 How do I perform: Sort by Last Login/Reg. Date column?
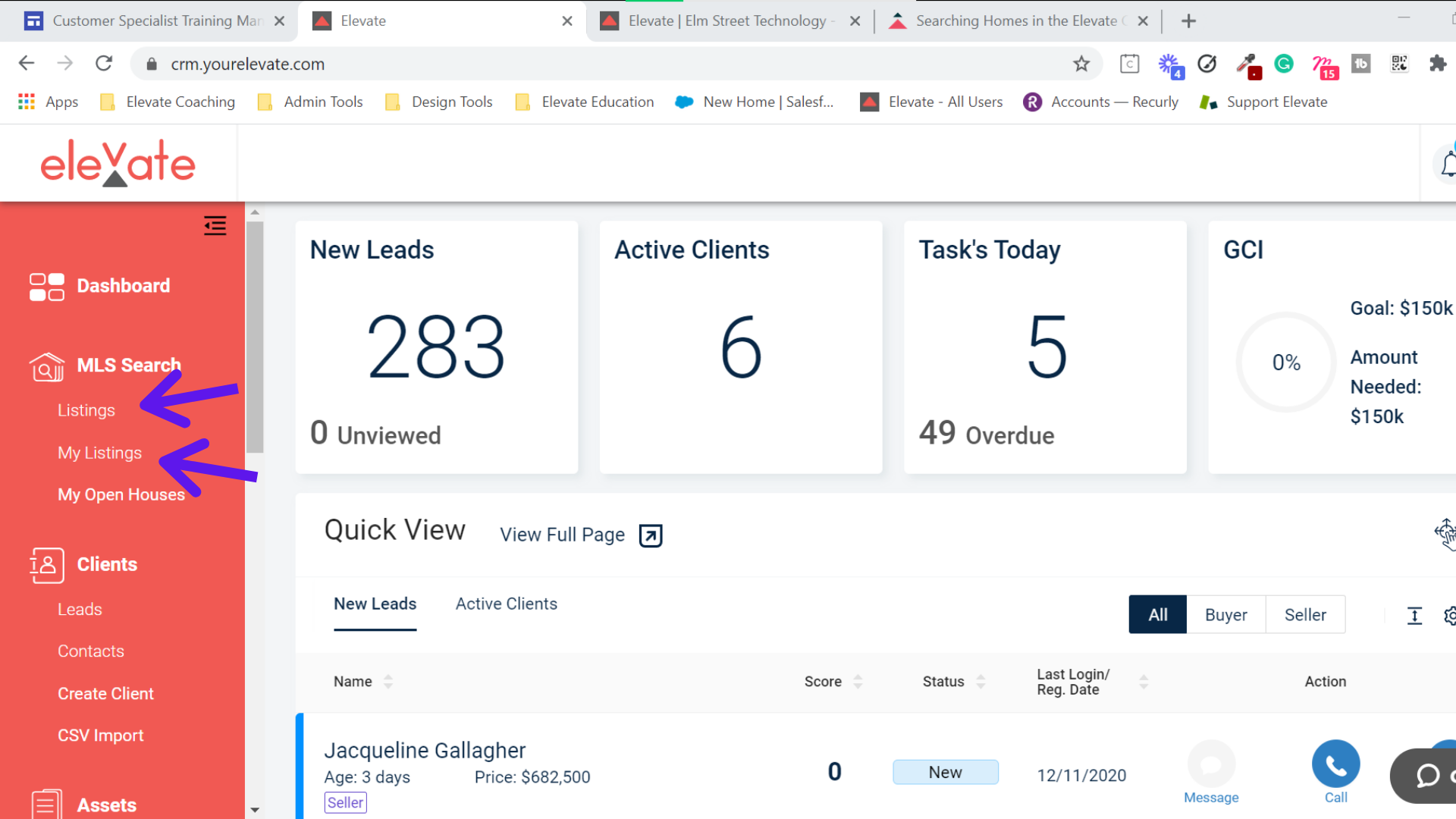[x=1144, y=682]
